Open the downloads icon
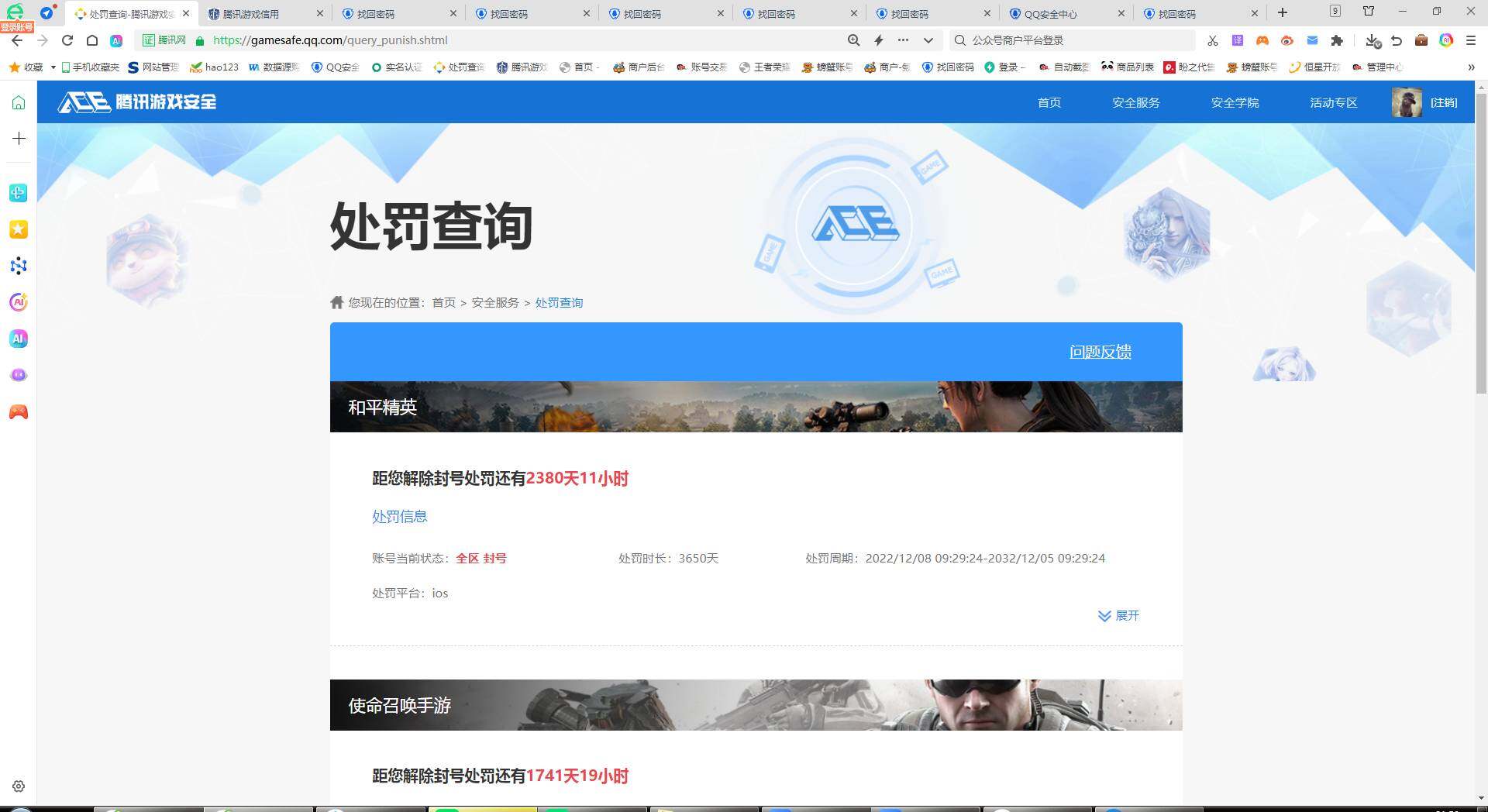The image size is (1488, 812). 1373,40
